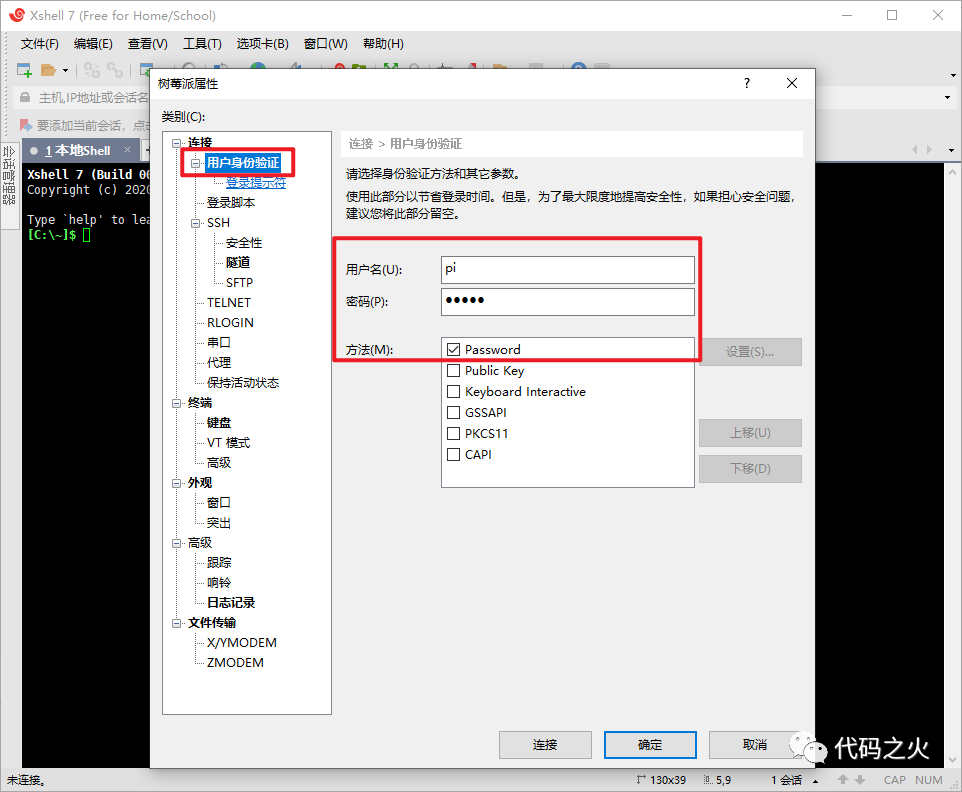Image resolution: width=962 pixels, height=792 pixels.
Task: Tick the CAPI method checkbox
Action: (453, 455)
